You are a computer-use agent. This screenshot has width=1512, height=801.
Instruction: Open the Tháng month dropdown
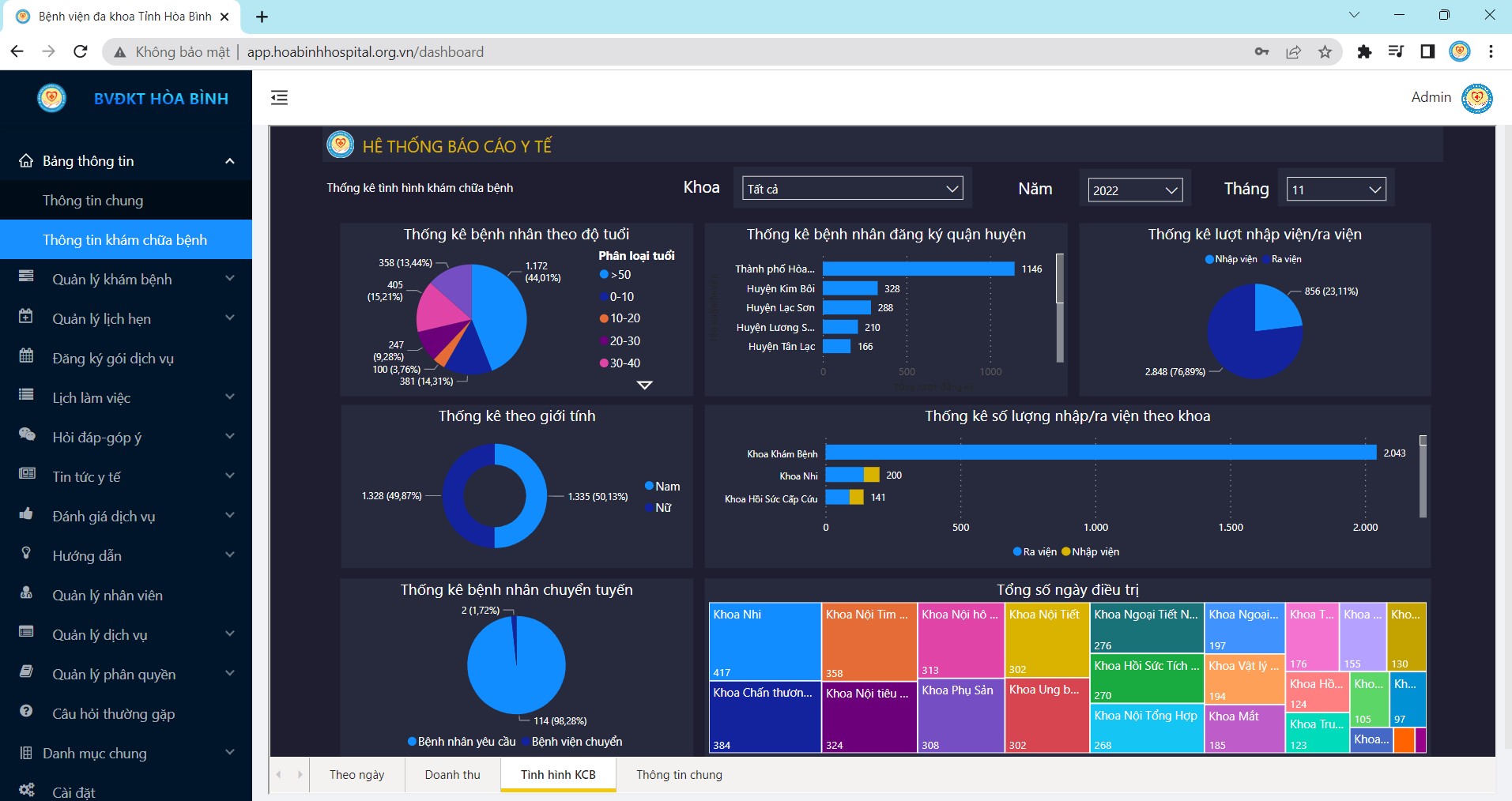pos(1336,190)
